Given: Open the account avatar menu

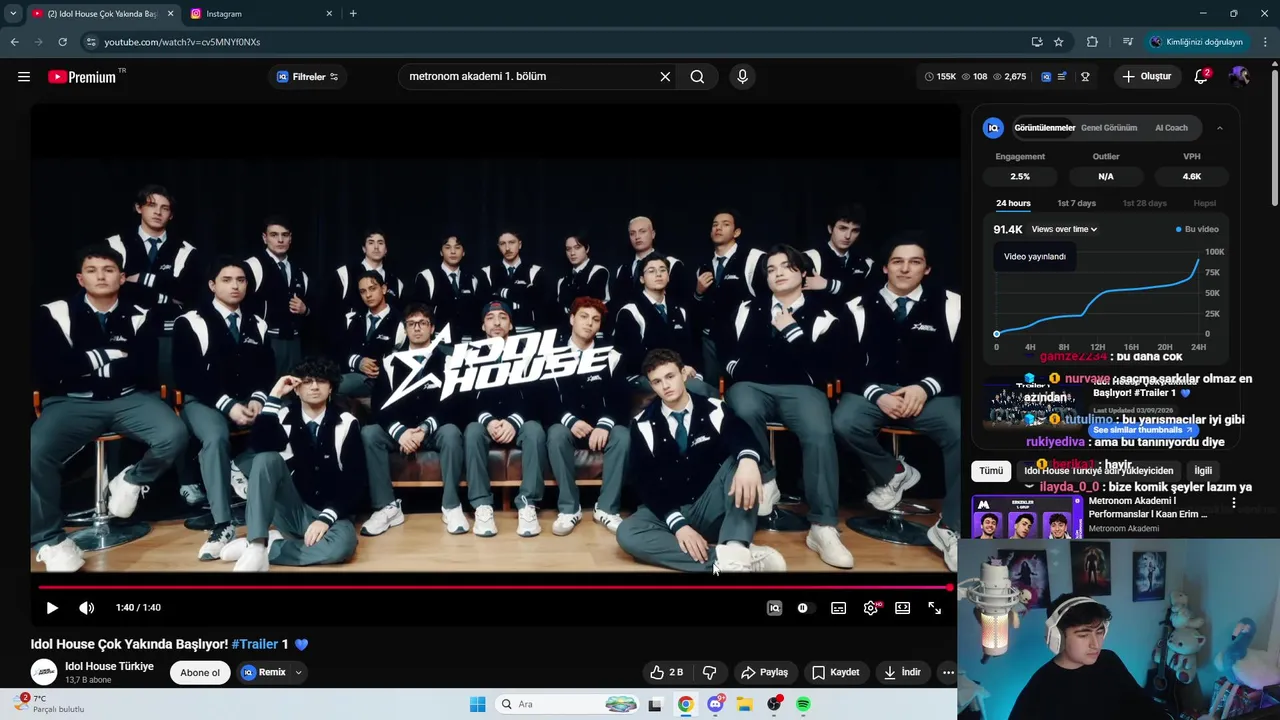Looking at the screenshot, I should (x=1239, y=77).
